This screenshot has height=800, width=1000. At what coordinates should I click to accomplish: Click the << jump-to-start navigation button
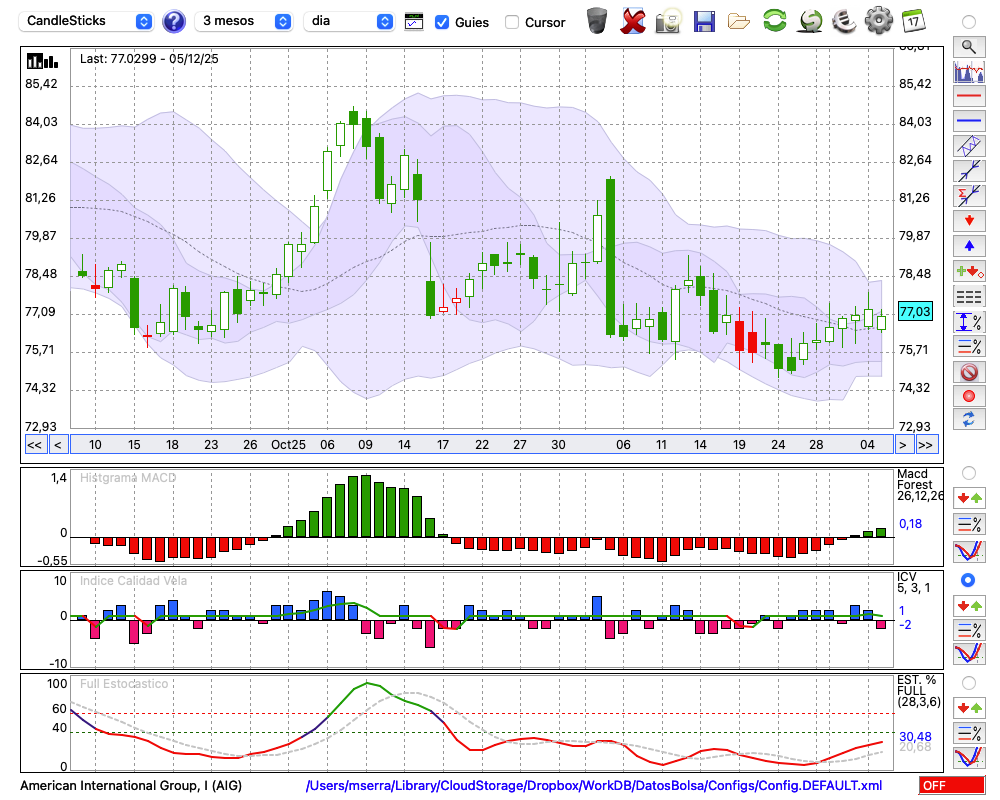(34, 445)
